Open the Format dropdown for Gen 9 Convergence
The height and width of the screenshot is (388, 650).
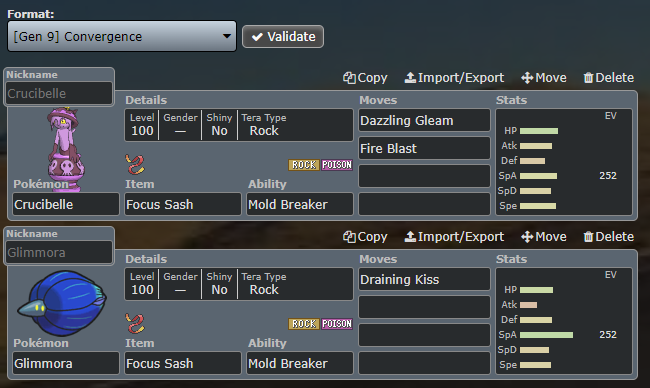point(122,36)
